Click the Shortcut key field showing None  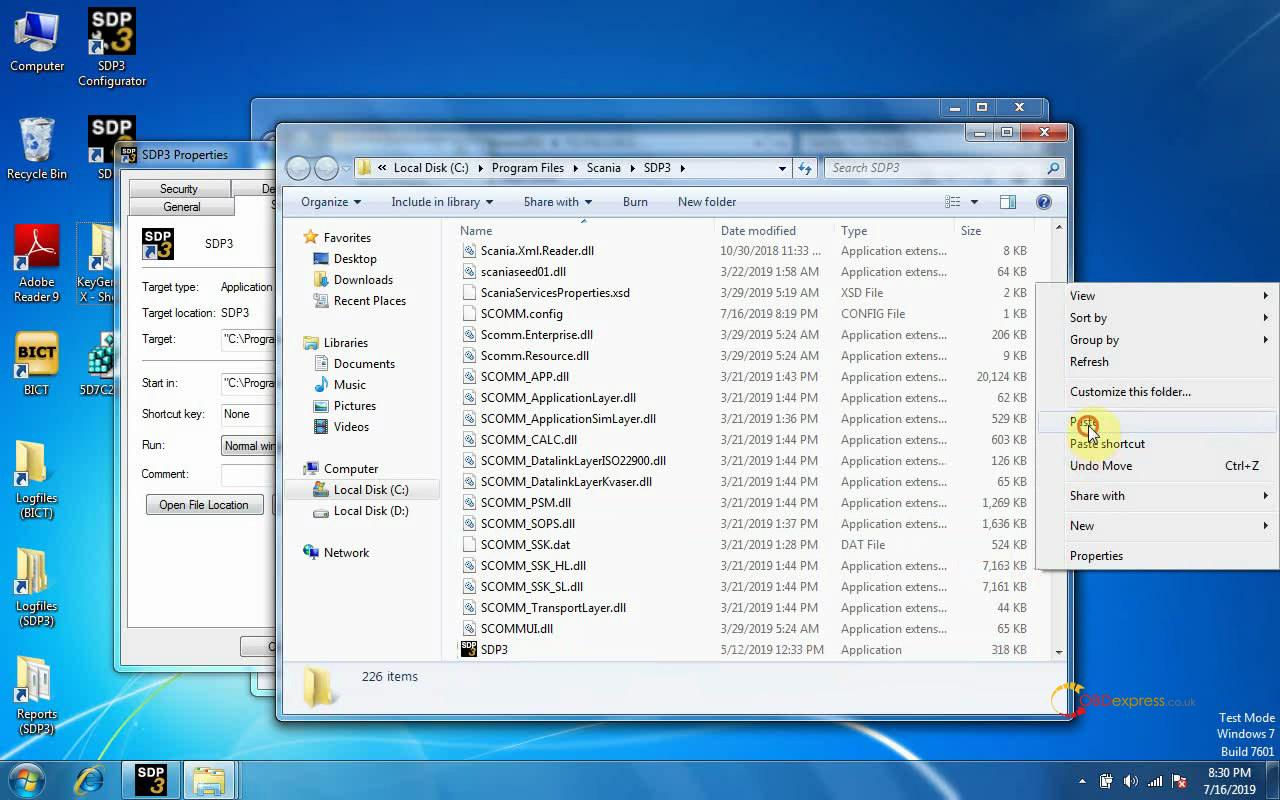(x=248, y=414)
